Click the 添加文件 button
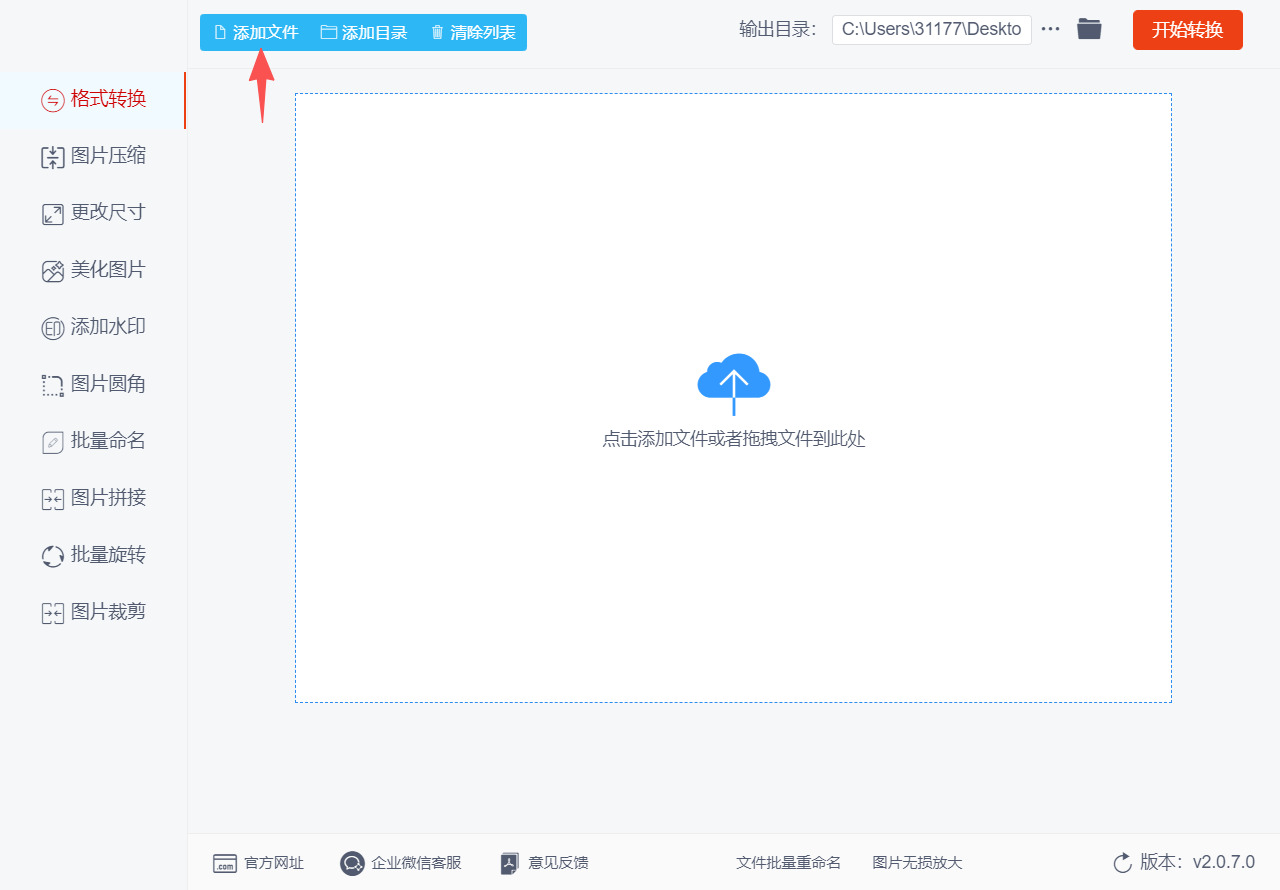The image size is (1280, 890). (256, 32)
